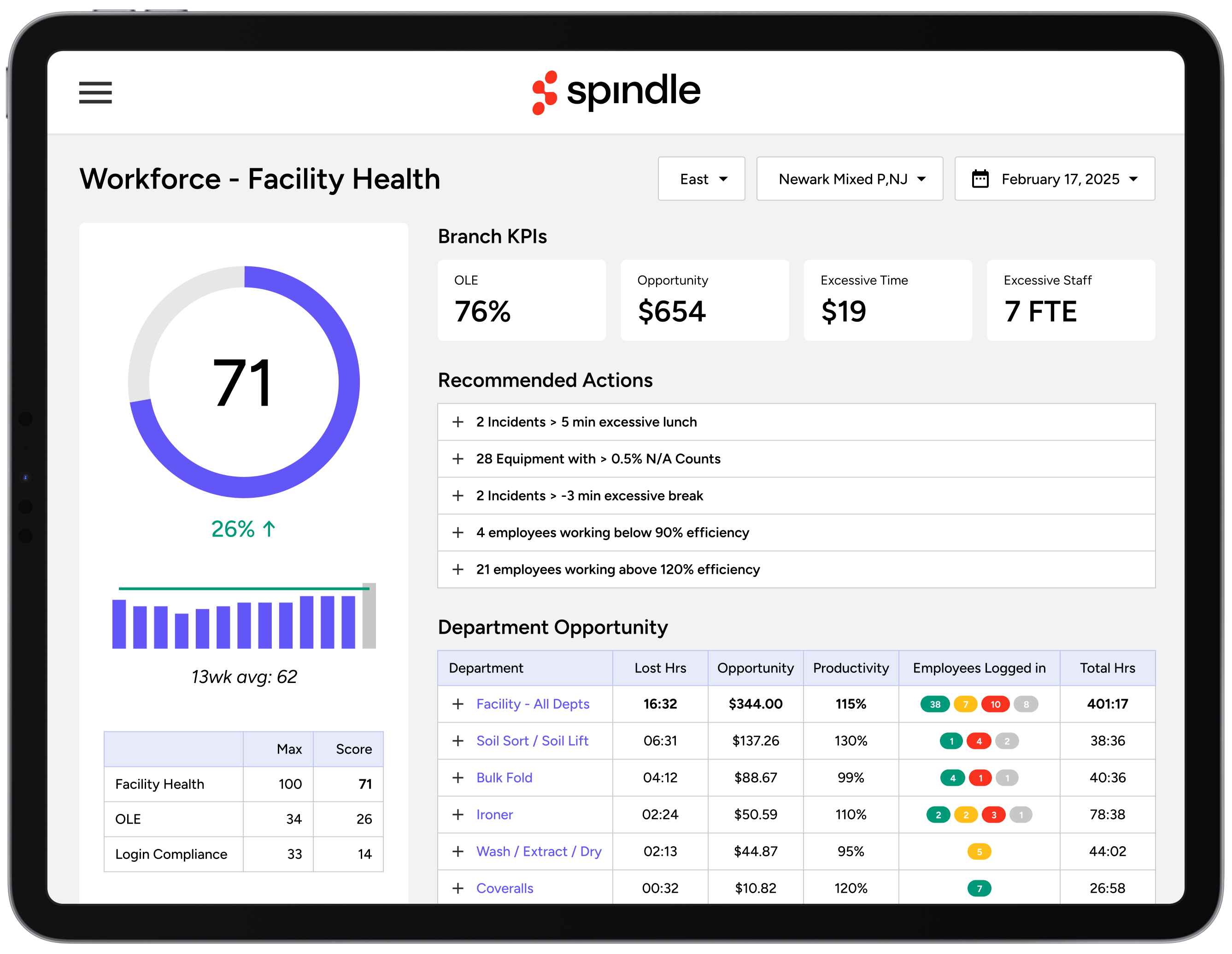Select the Productivity column header

pyautogui.click(x=851, y=668)
